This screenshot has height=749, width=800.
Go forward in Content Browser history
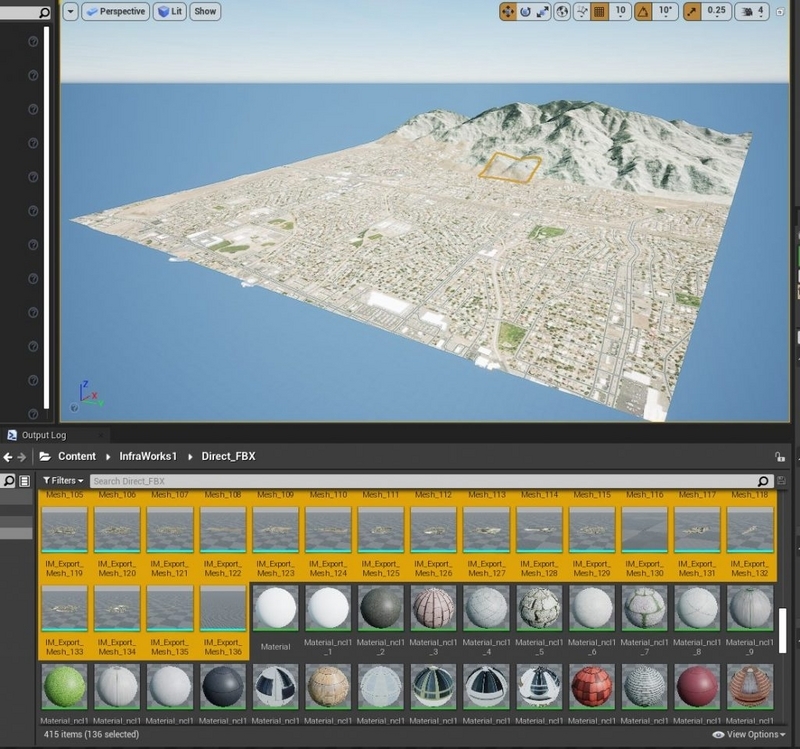(21, 457)
